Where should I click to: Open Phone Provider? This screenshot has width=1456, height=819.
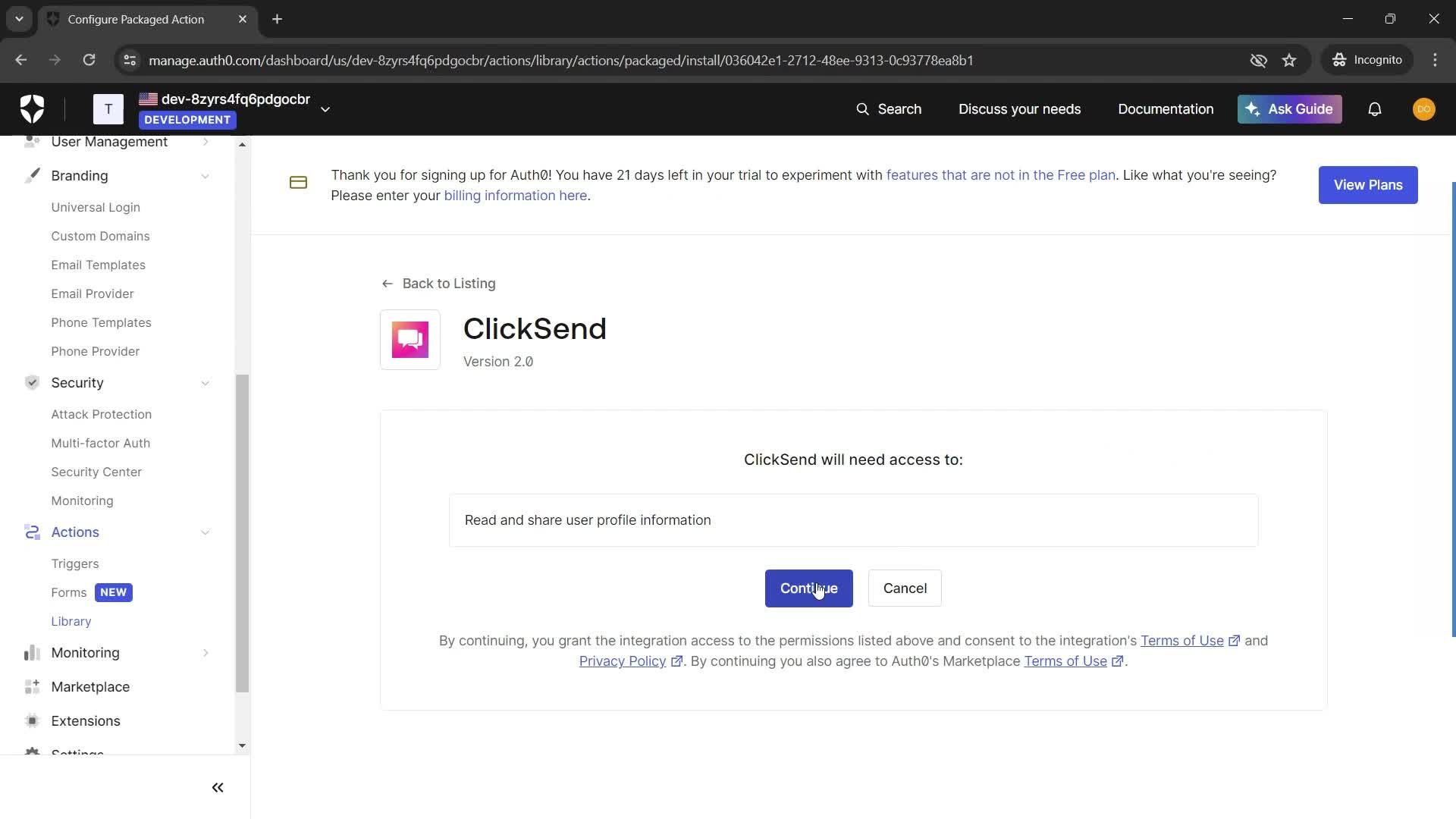95,351
